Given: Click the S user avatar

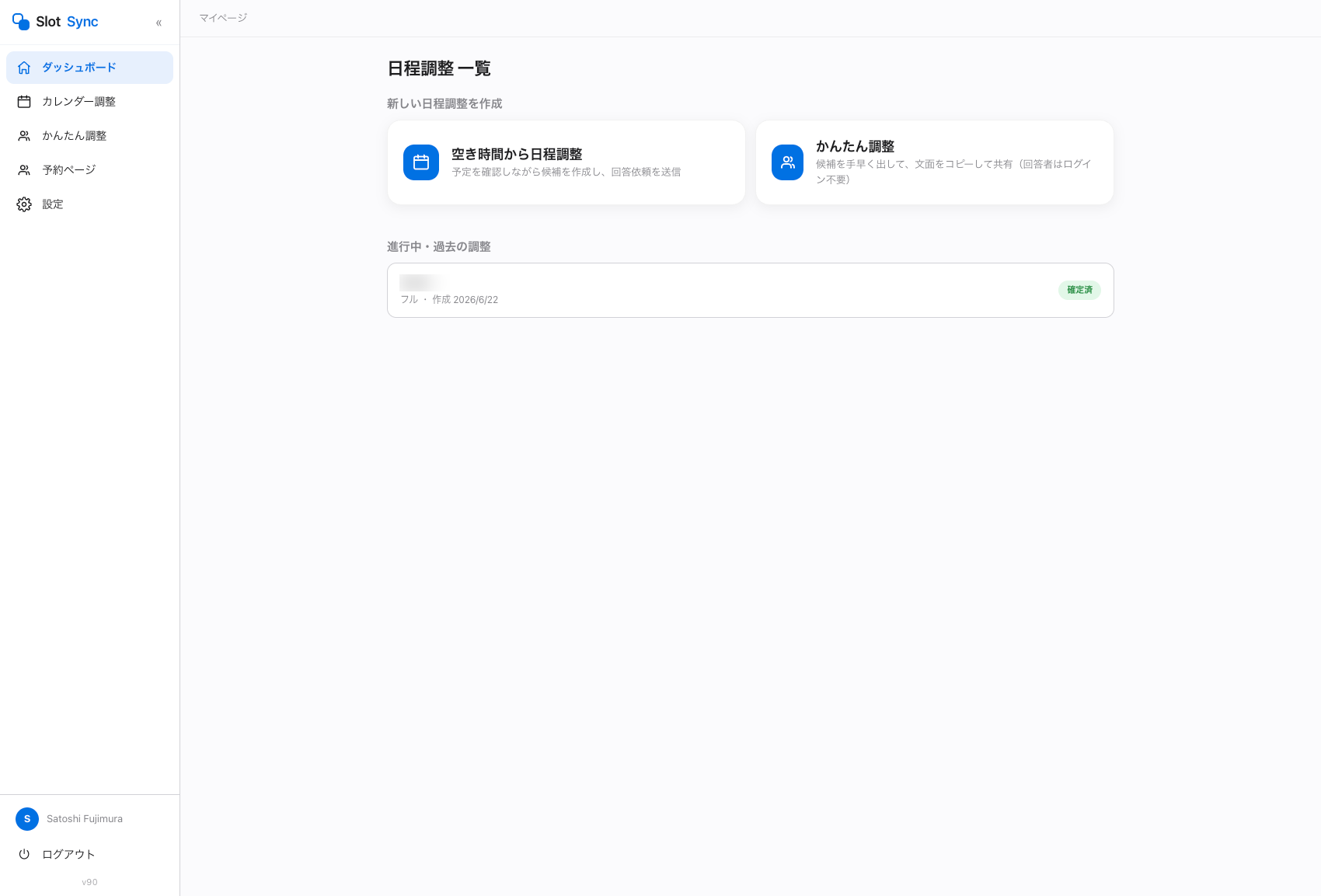Looking at the screenshot, I should click(27, 819).
